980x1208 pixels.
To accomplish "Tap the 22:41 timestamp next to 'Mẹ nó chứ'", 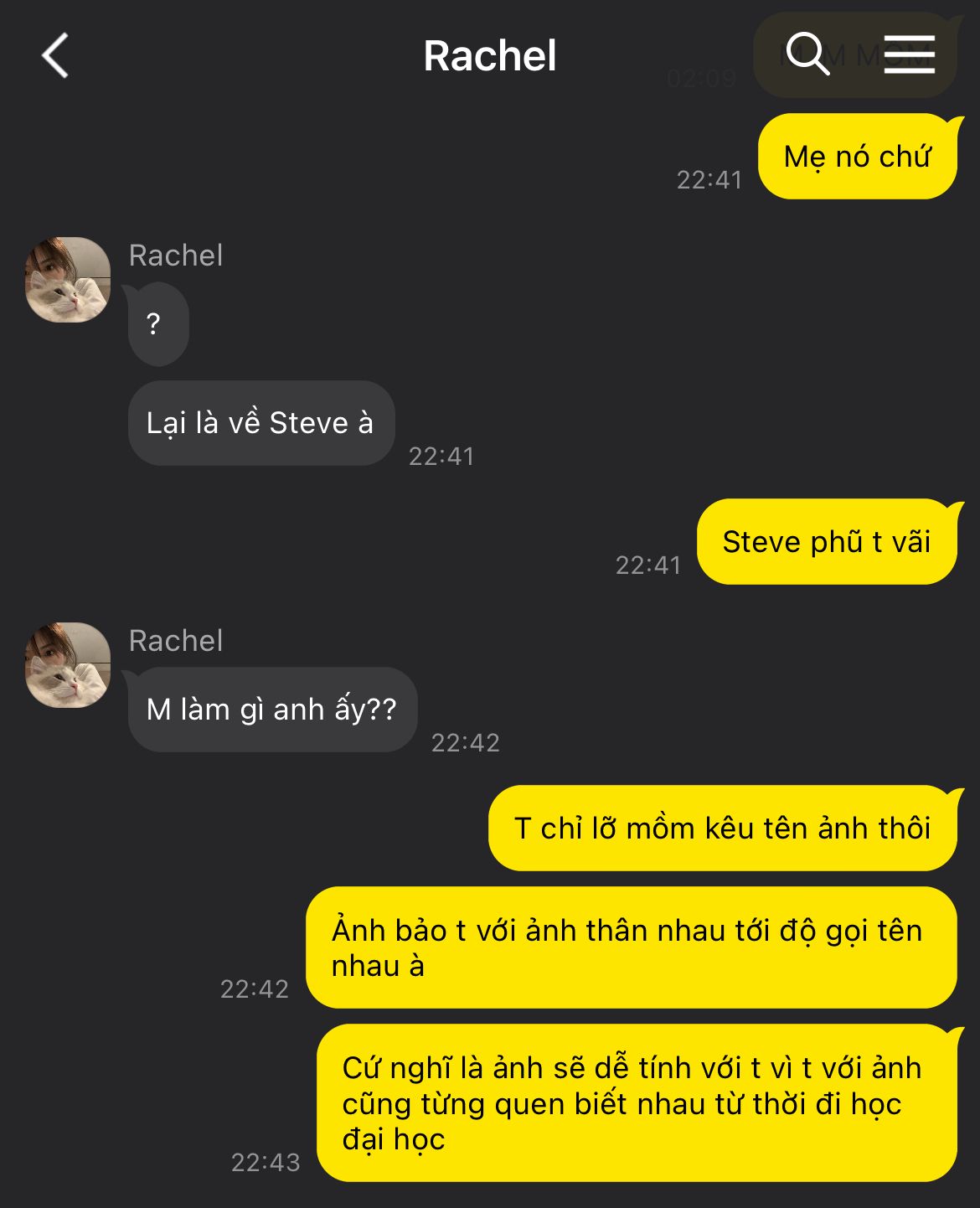I will (709, 179).
